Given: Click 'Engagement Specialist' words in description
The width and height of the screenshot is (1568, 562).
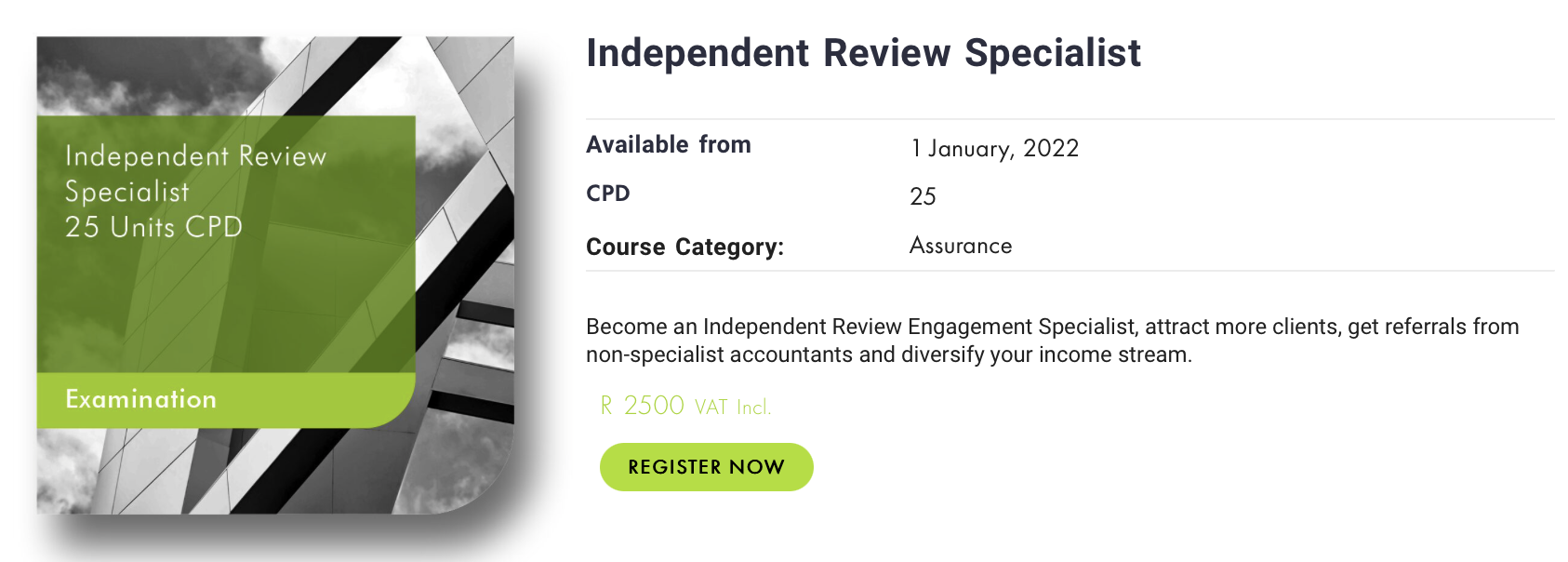Looking at the screenshot, I should [1022, 327].
